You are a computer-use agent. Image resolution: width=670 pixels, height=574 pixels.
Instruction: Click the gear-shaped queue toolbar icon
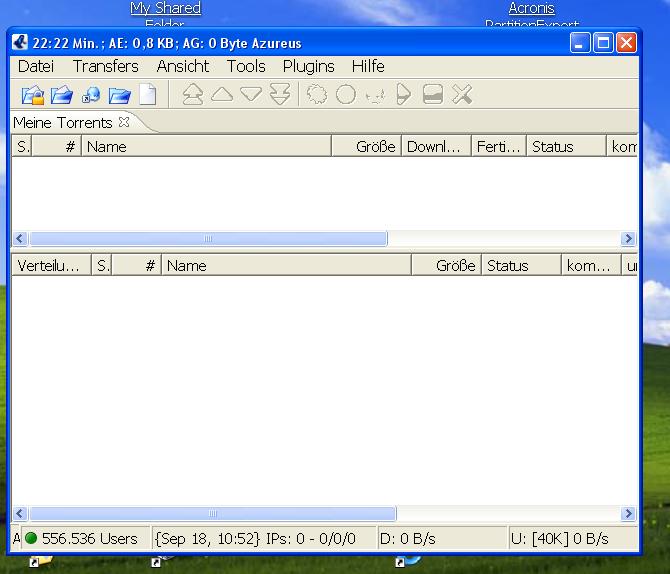pyautogui.click(x=317, y=94)
